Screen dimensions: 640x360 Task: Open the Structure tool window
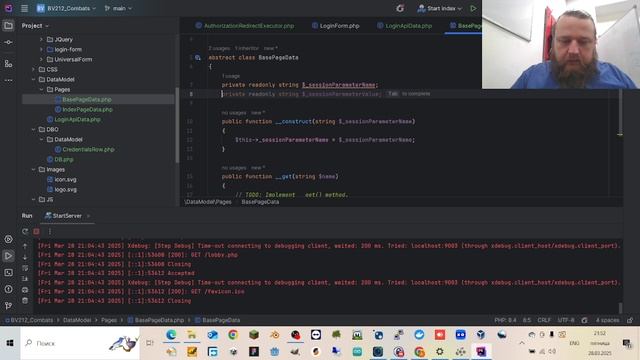point(8,64)
